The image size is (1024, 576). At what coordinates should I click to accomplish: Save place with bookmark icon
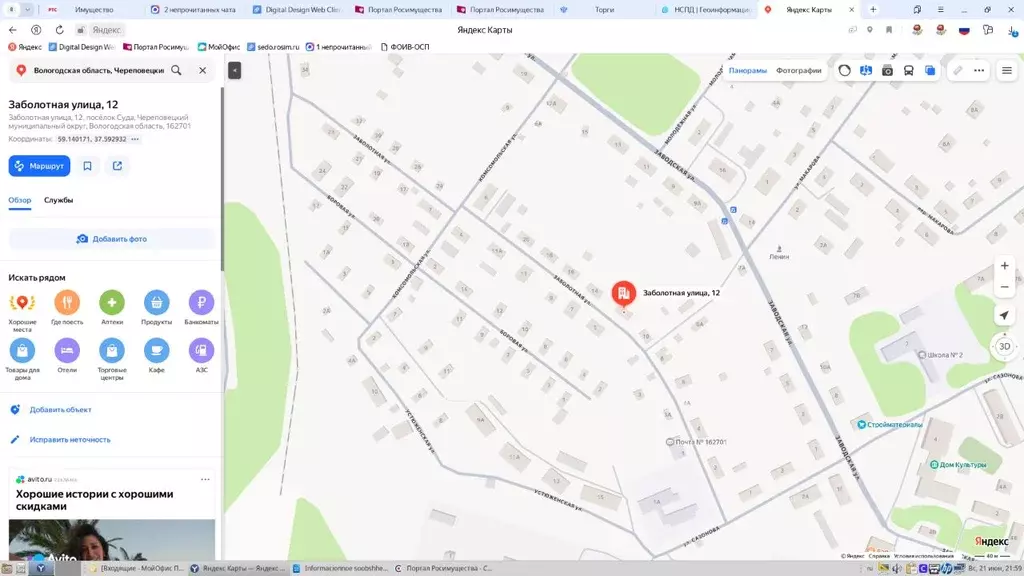coord(88,166)
